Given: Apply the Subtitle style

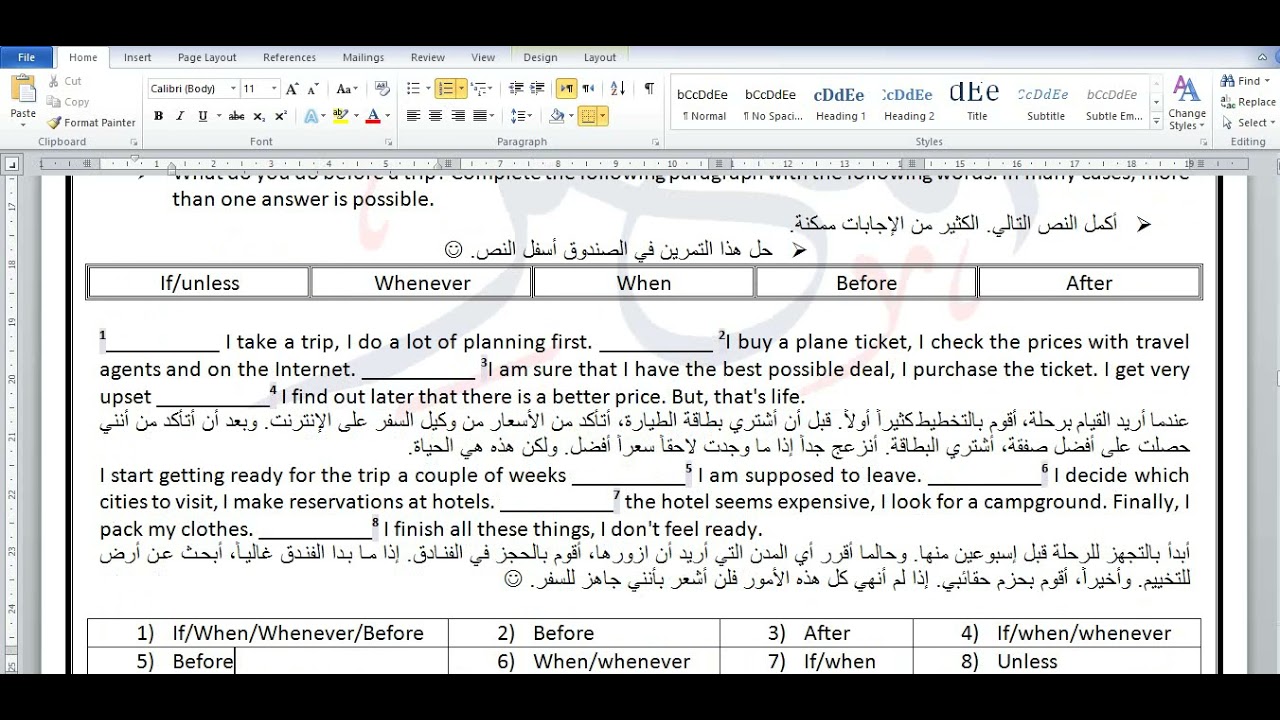Looking at the screenshot, I should coord(1045,103).
